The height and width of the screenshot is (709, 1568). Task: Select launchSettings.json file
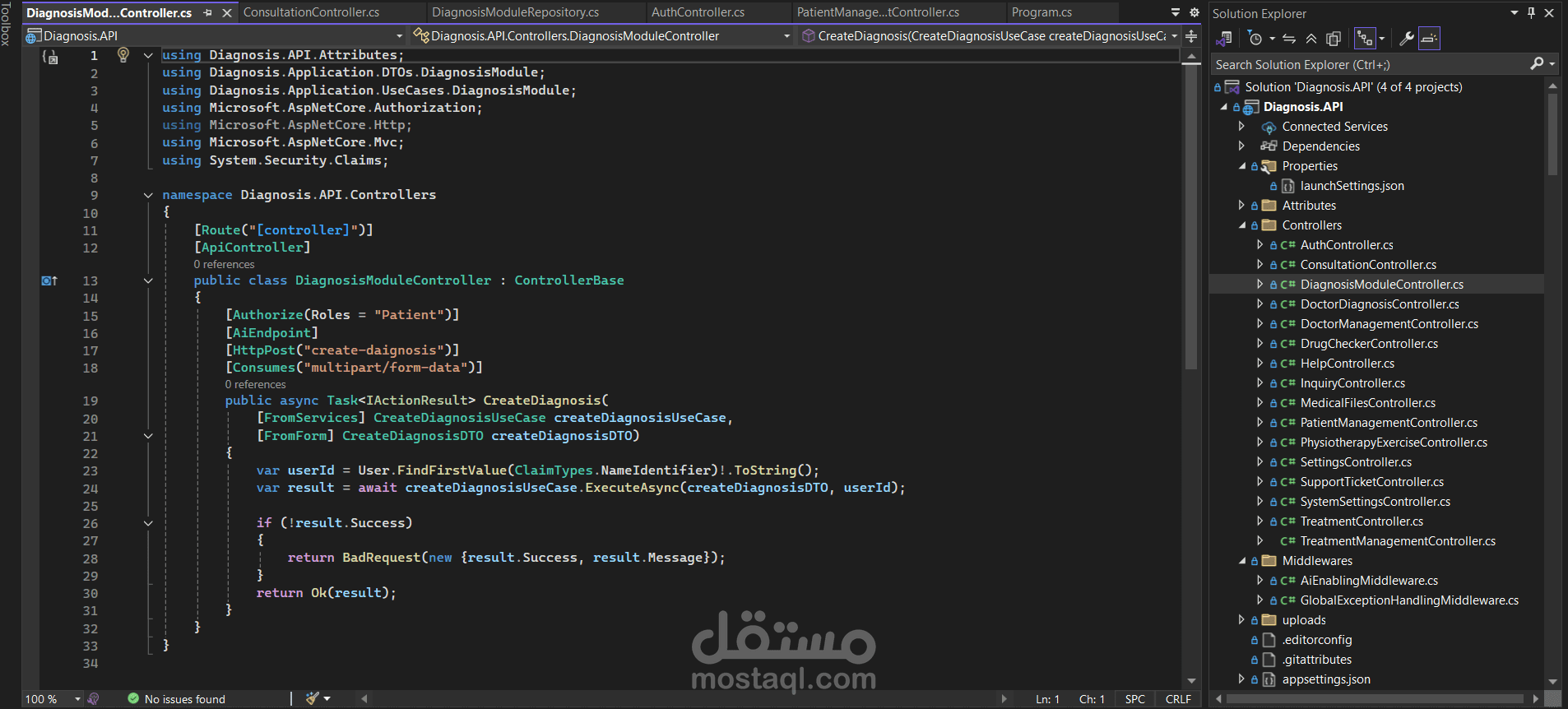pyautogui.click(x=1352, y=186)
